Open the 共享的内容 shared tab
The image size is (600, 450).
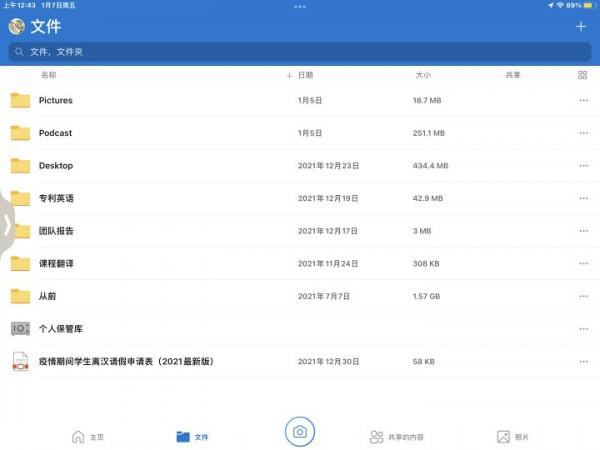[397, 437]
